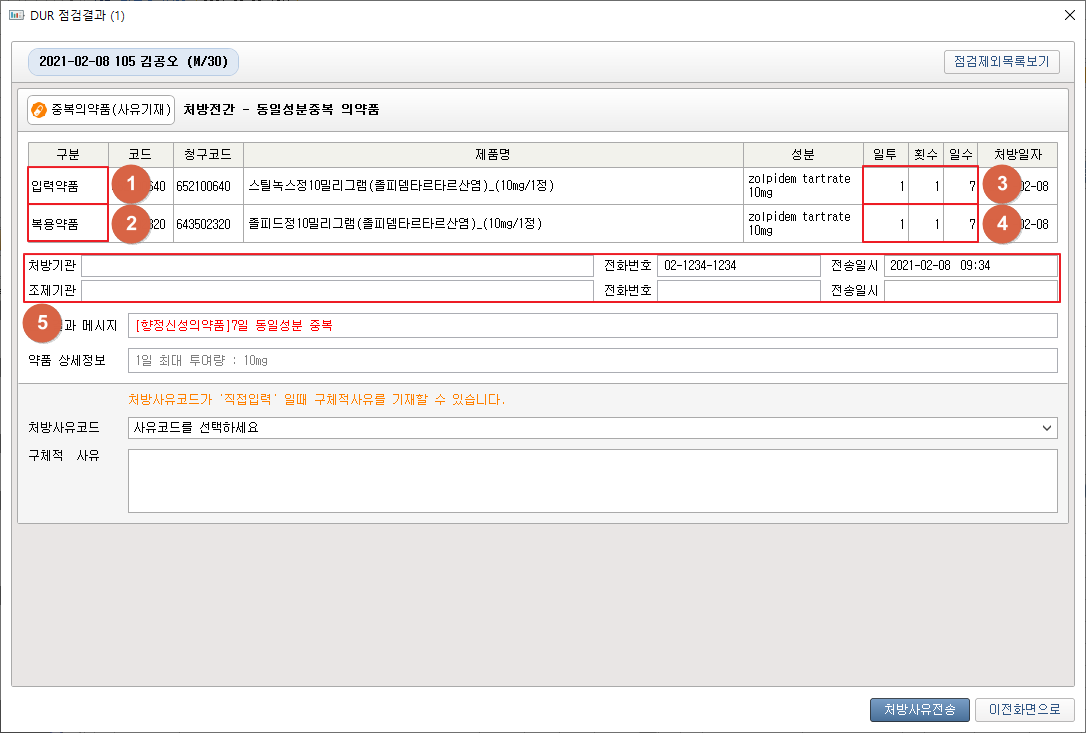Open 점검제외목록보기 list
The height and width of the screenshot is (733, 1086).
pos(1001,61)
